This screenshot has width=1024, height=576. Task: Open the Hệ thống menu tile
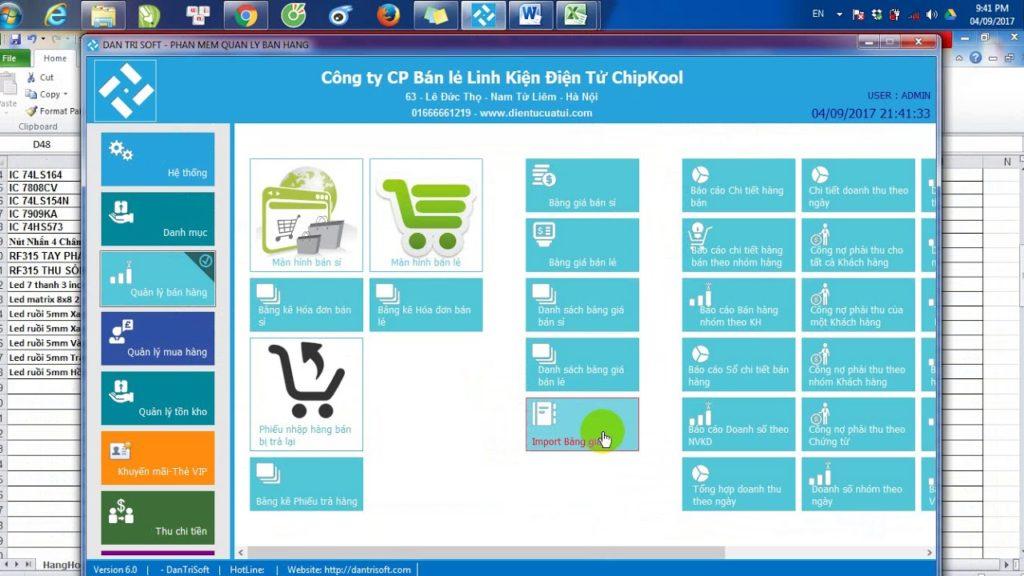[x=157, y=159]
